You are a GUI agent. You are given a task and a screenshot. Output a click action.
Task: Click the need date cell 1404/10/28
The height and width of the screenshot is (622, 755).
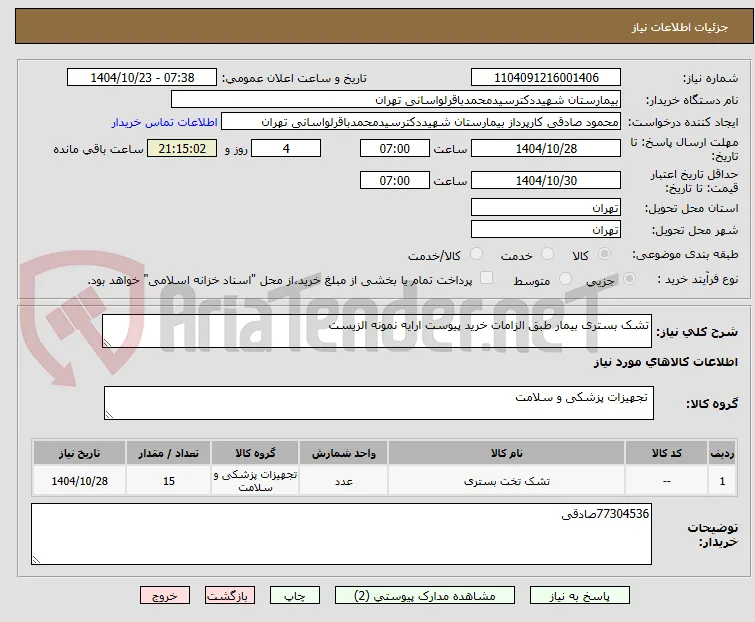tap(79, 480)
